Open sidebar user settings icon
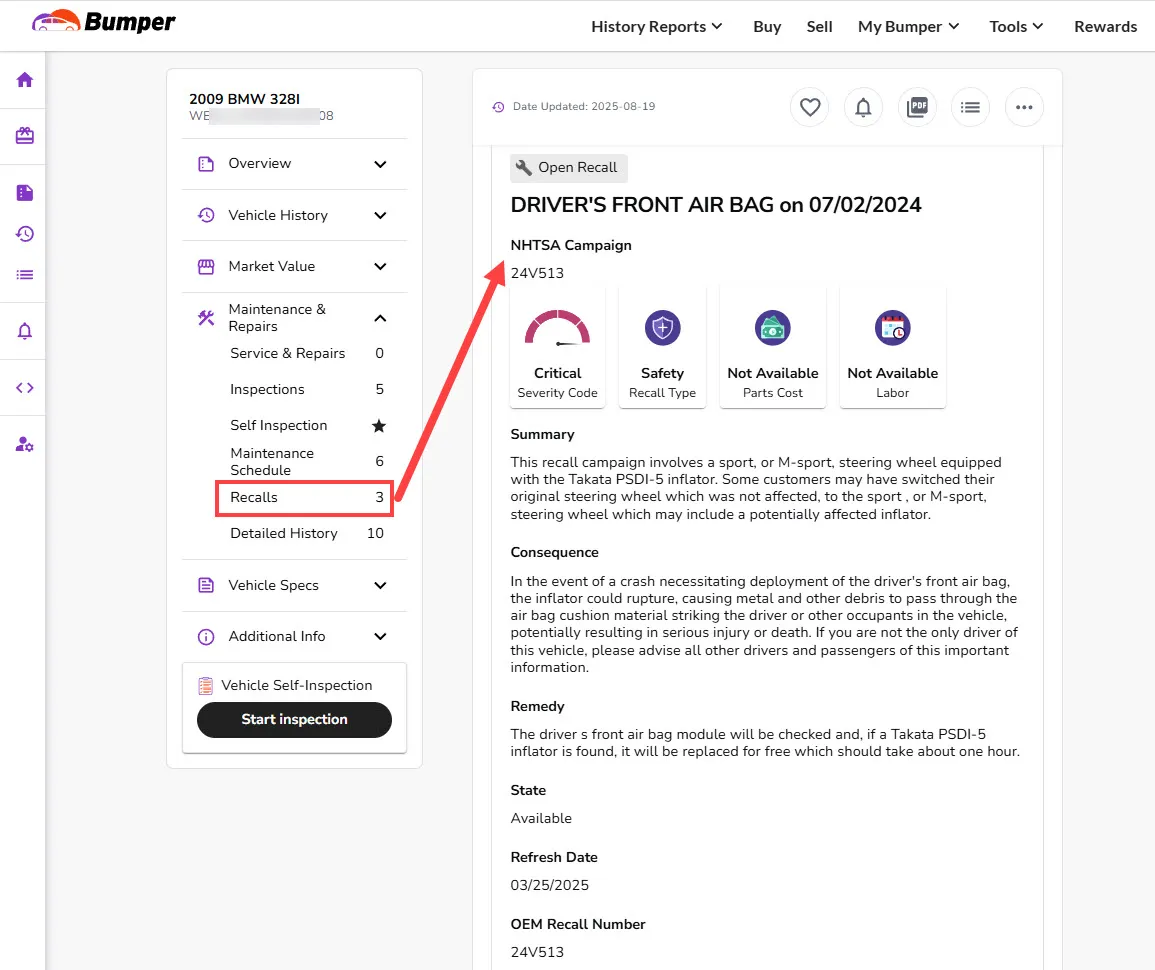The image size is (1155, 970). point(25,445)
